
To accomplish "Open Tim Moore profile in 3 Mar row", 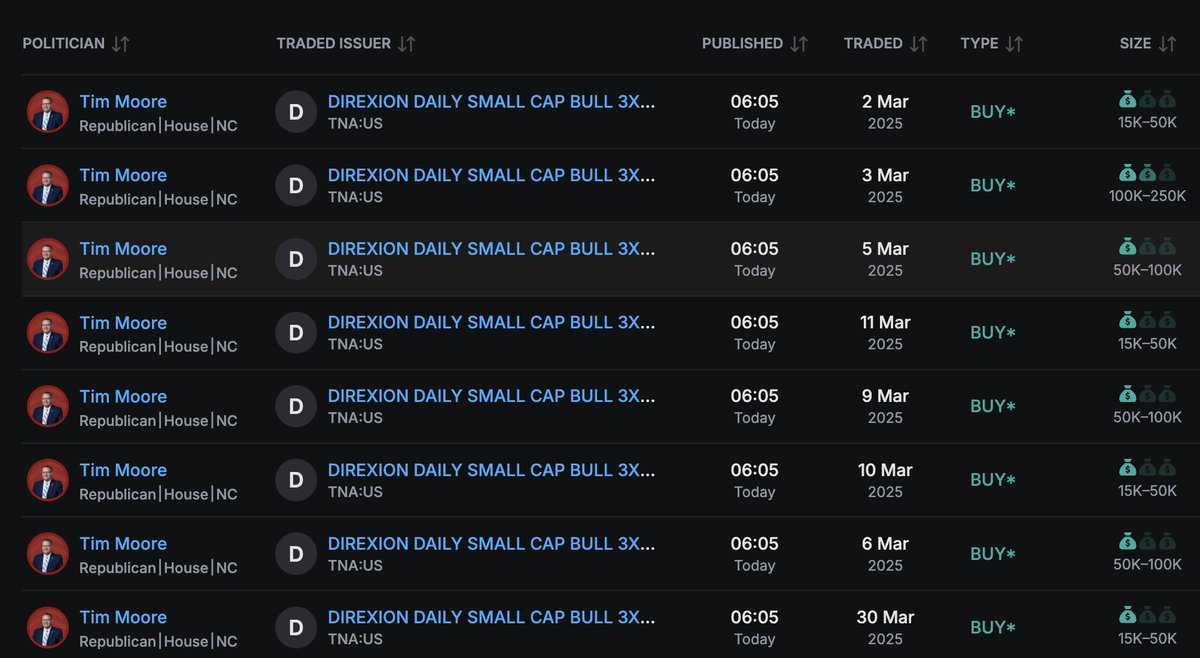I will coord(123,175).
